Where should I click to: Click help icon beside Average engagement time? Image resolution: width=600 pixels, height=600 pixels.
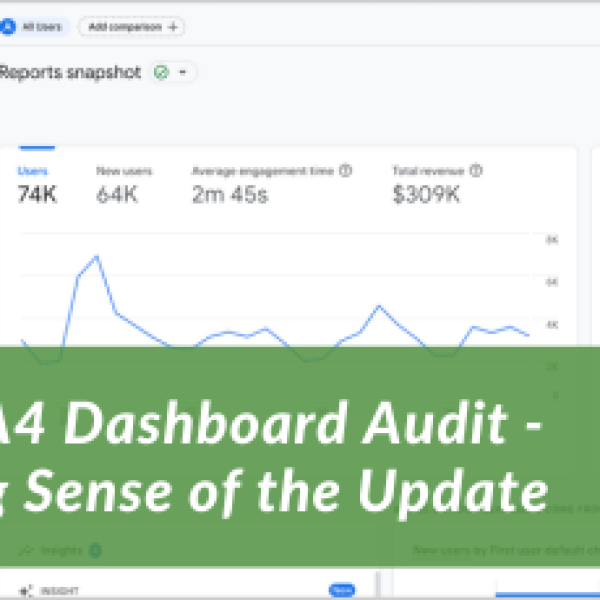346,170
